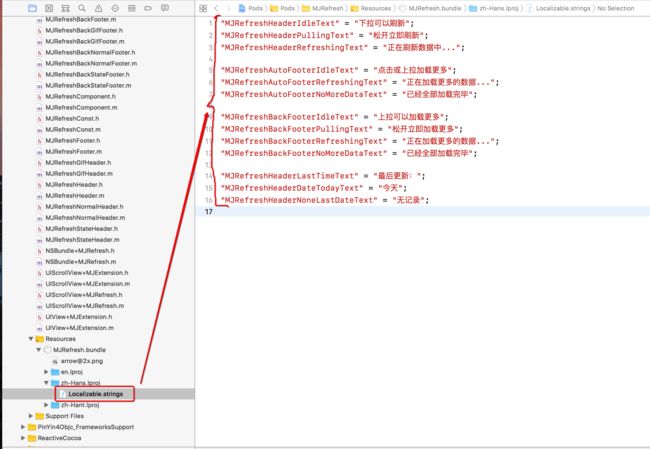Open MJRefreshConst.m
Image resolution: width=650 pixels, height=449 pixels.
[73, 129]
